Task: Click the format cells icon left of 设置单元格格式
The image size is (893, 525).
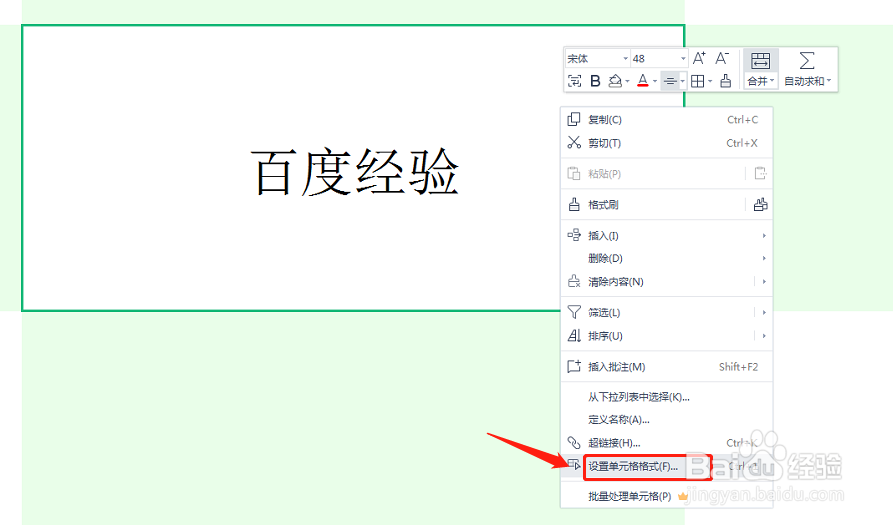Action: (574, 465)
